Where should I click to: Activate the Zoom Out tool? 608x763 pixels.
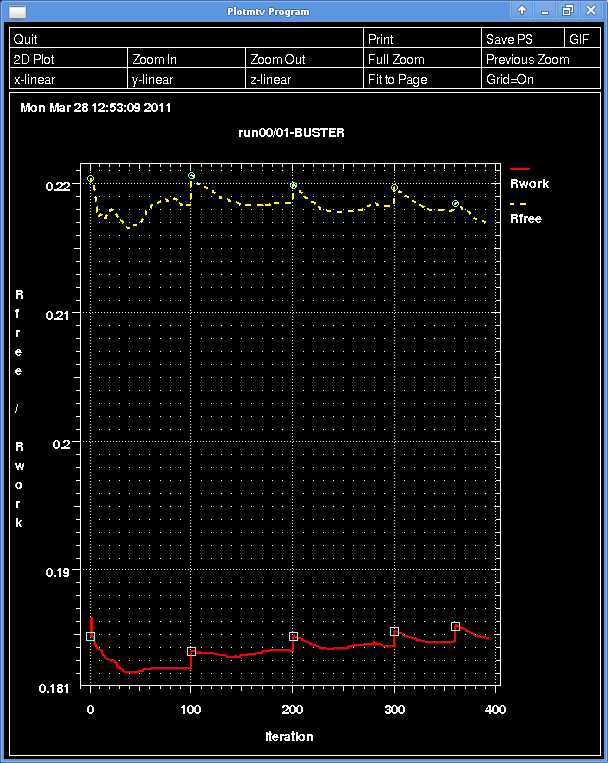click(304, 59)
